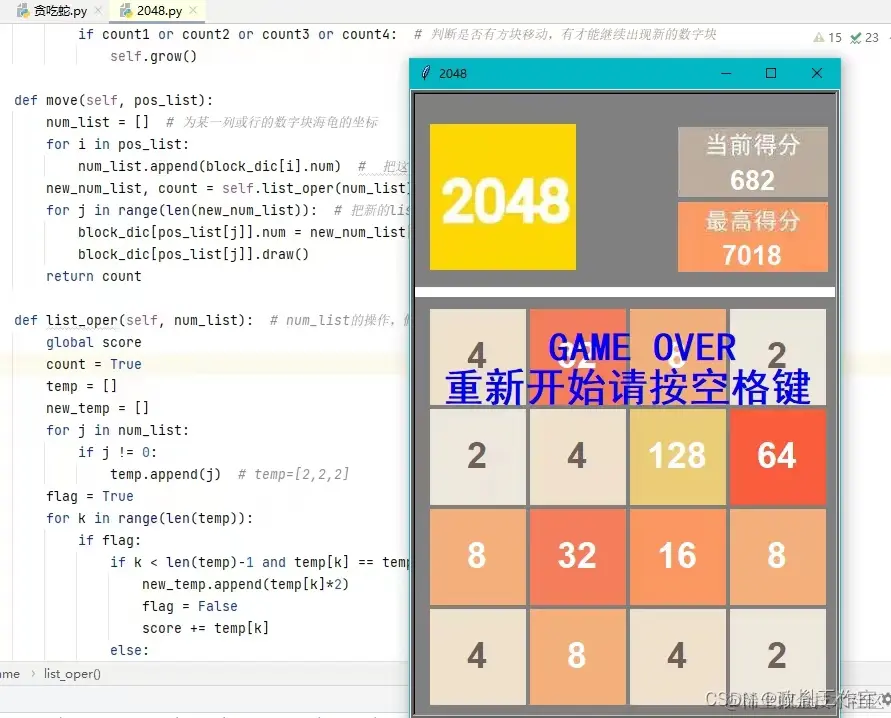Viewport: 891px width, 718px height.
Task: Click the 'score += temp[k]' line
Action: [205, 628]
